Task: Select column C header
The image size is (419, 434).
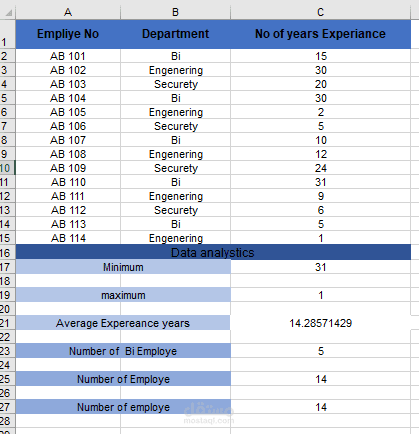Action: coord(320,12)
